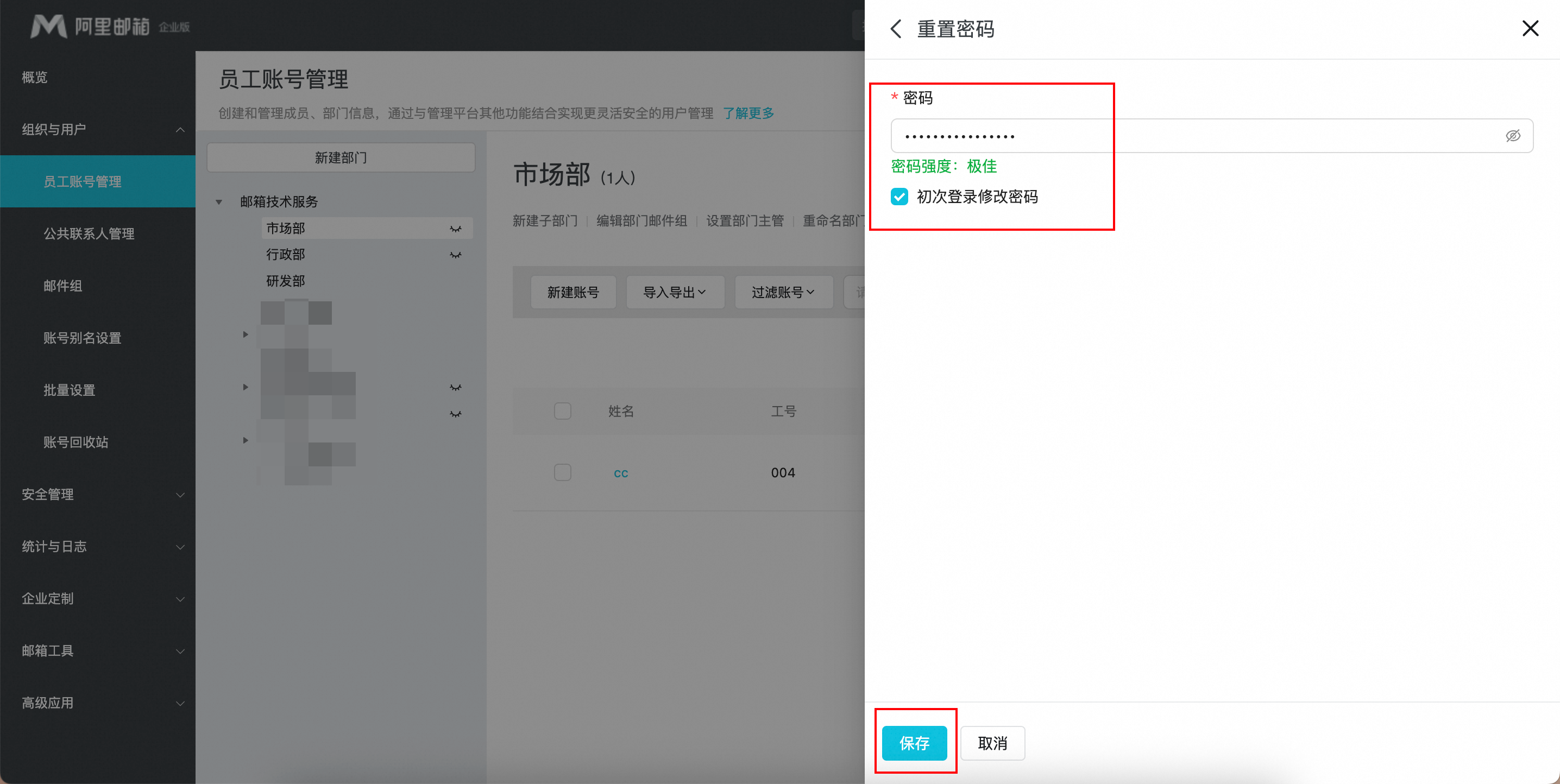Open 公共联系人管理 in the sidebar
1560x784 pixels.
tap(89, 233)
